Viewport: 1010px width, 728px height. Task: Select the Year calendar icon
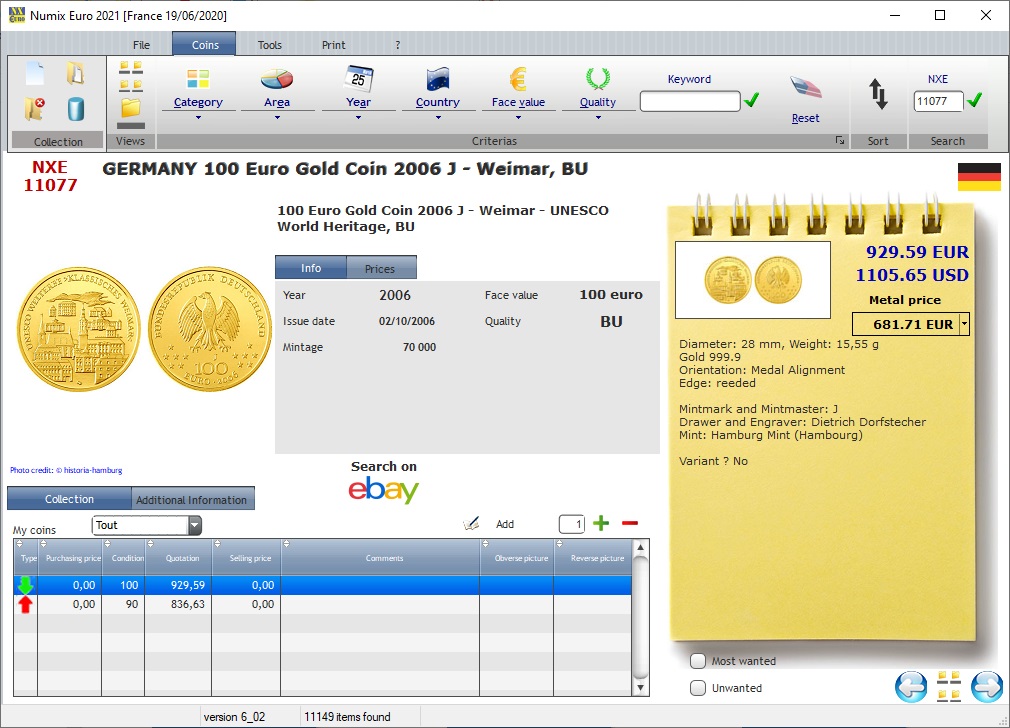tap(357, 78)
